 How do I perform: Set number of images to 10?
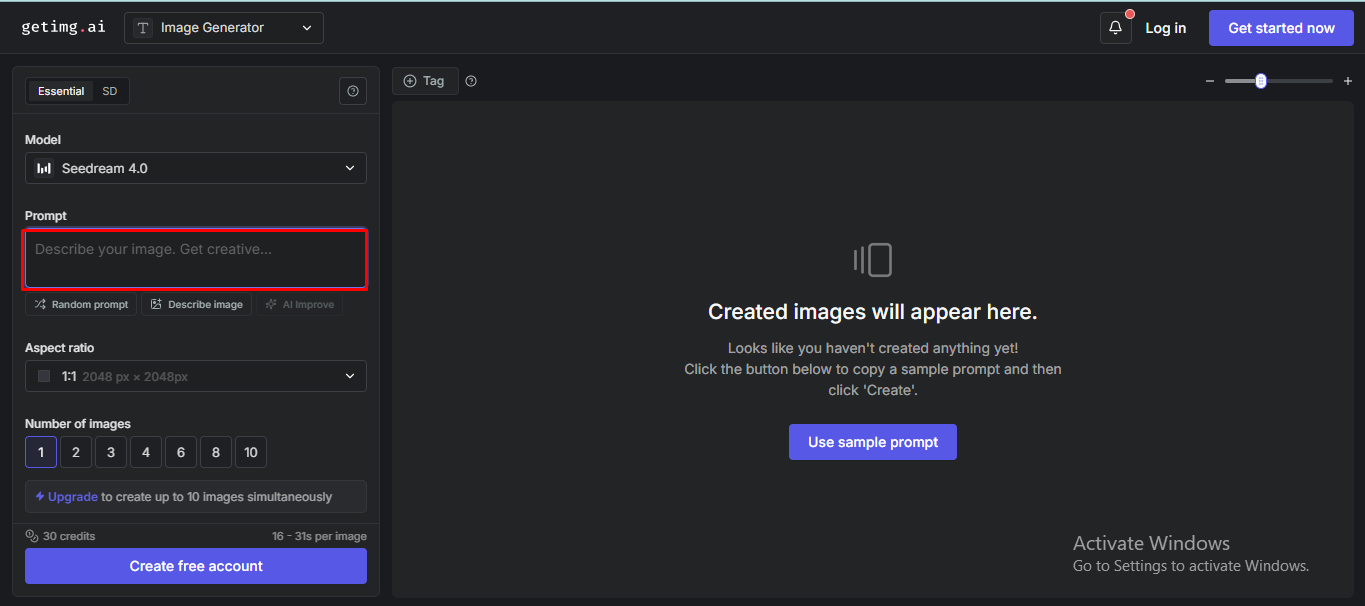(x=251, y=452)
